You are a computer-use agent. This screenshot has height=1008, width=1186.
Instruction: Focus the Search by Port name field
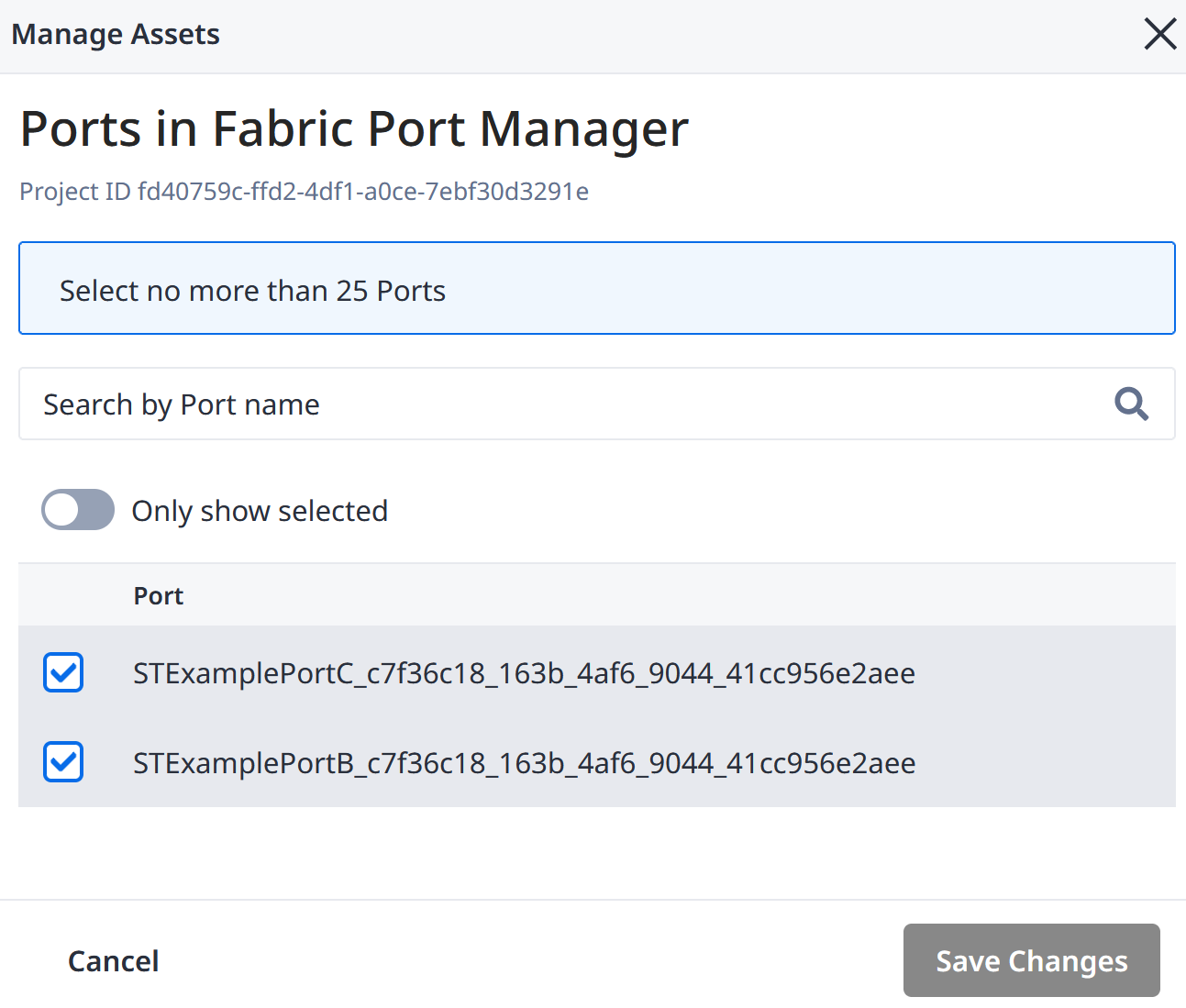pos(597,404)
